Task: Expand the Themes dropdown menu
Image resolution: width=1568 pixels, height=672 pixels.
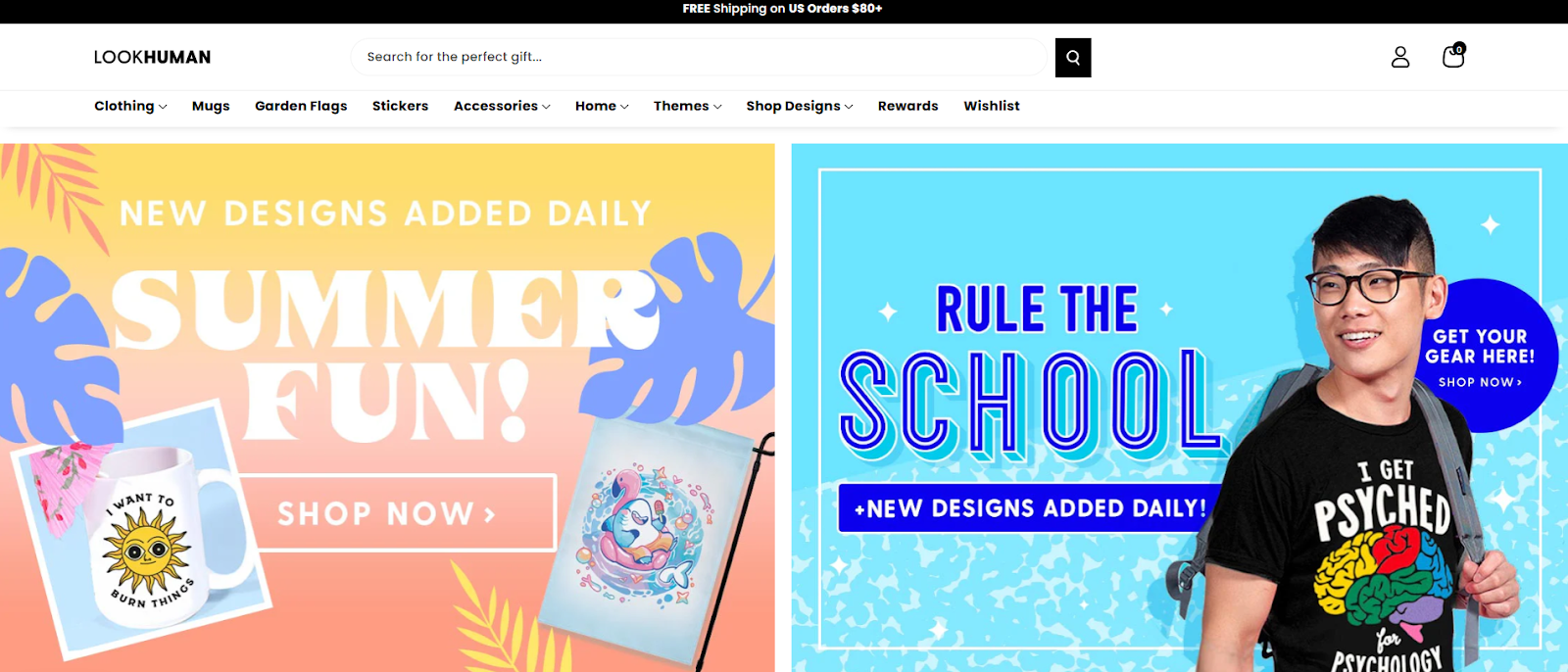Action: click(x=687, y=106)
